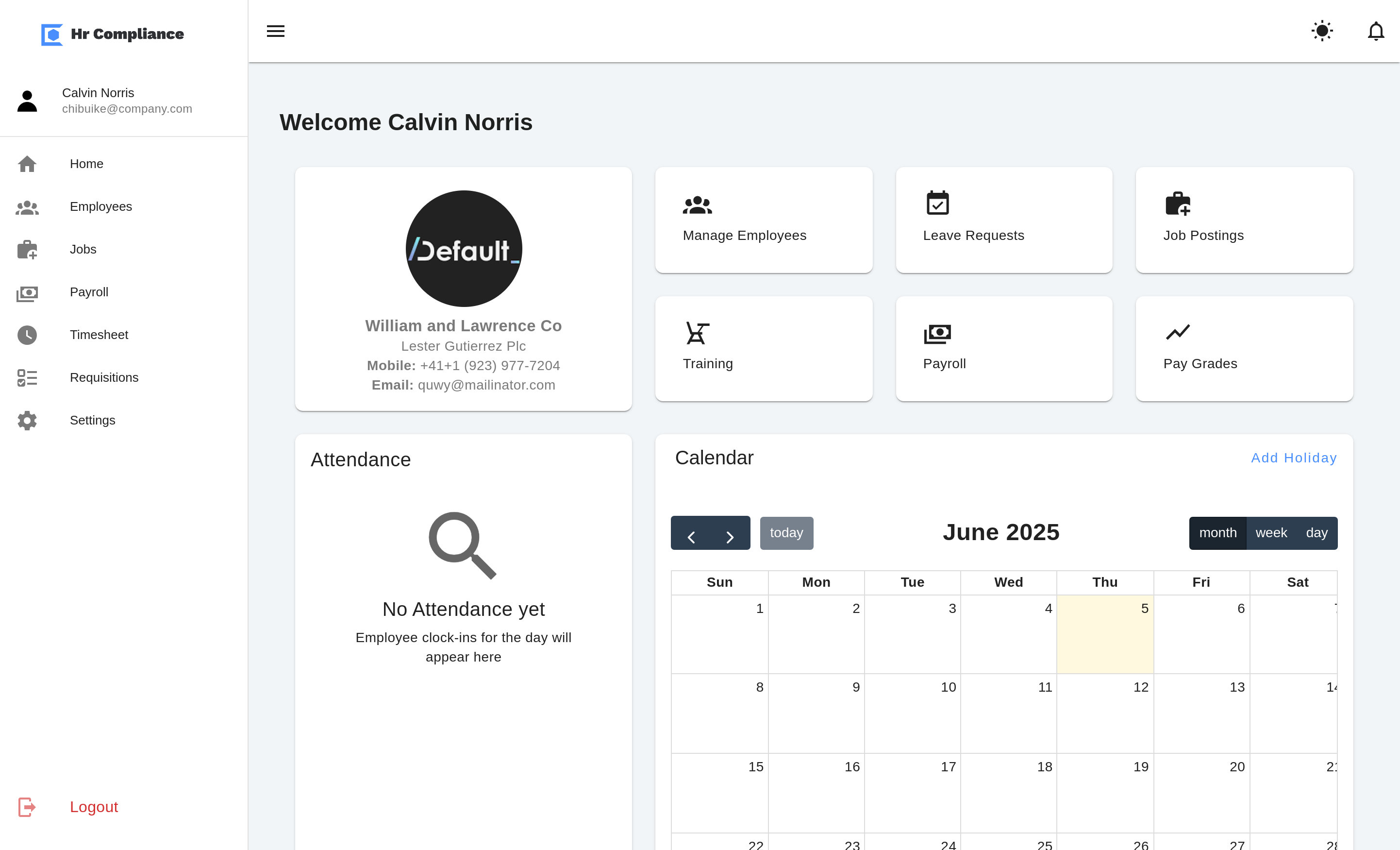Image resolution: width=1400 pixels, height=850 pixels.
Task: Click the Jobs briefcase icon in sidebar
Action: 27,250
